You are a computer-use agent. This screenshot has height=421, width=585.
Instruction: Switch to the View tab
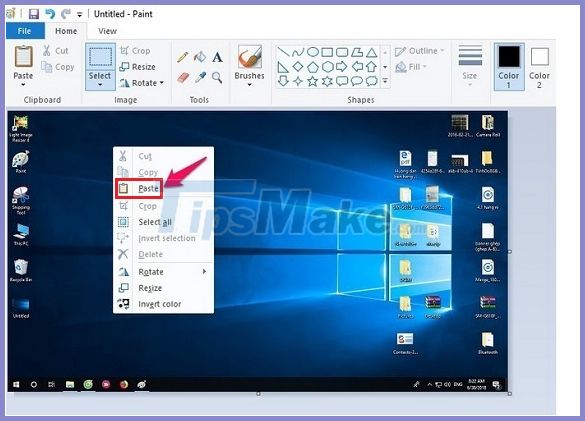tap(107, 31)
